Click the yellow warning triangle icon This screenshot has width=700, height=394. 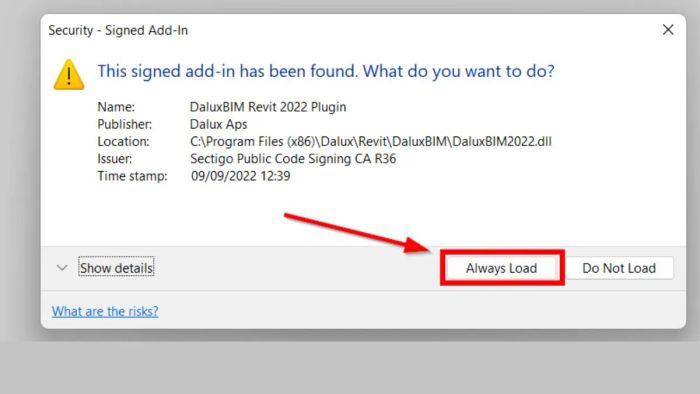point(69,75)
